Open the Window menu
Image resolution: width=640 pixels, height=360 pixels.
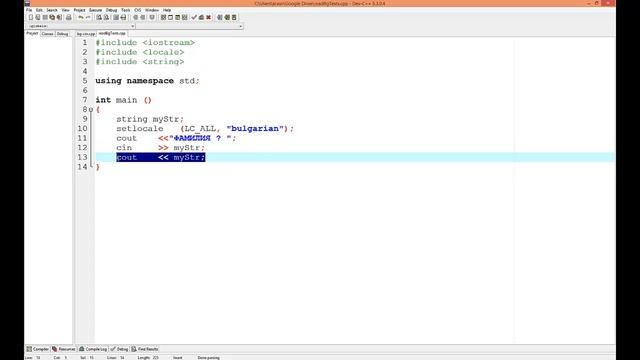[x=152, y=10]
